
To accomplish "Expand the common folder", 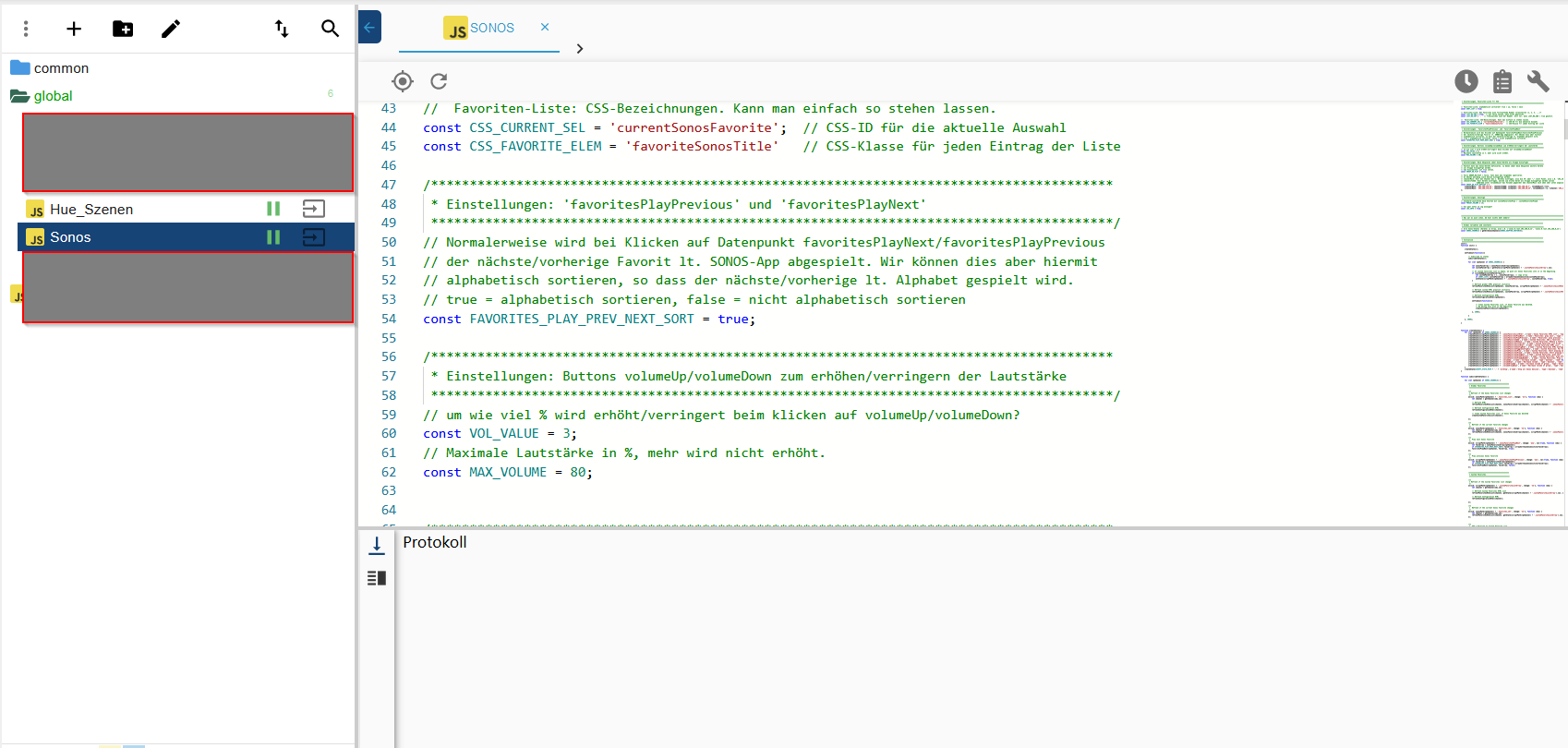I will tap(61, 68).
